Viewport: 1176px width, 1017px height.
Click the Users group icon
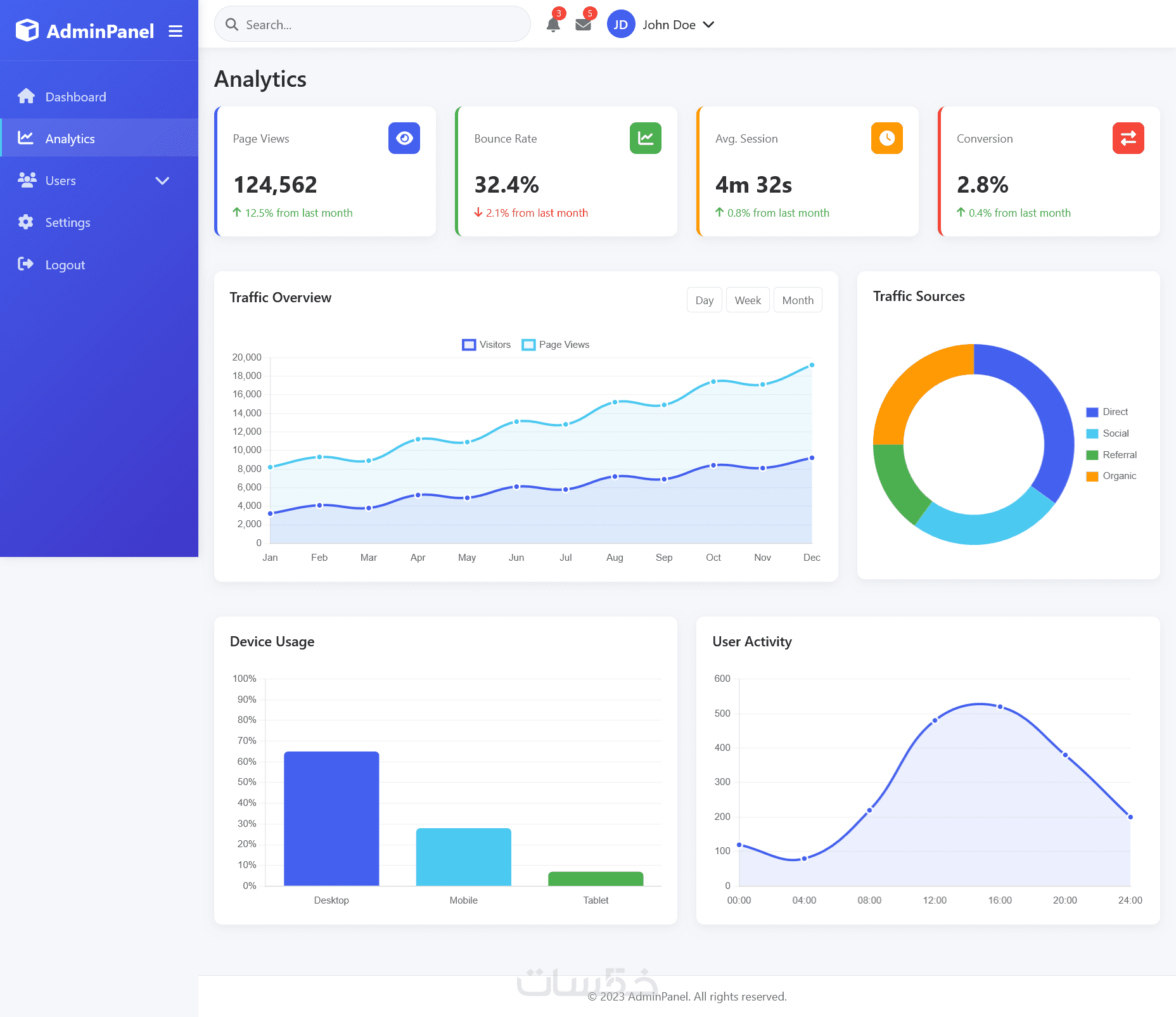(27, 180)
